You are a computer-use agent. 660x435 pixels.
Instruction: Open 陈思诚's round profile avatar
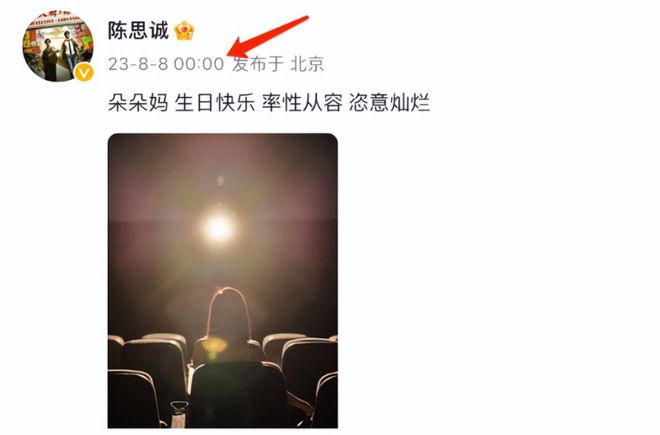pos(58,45)
